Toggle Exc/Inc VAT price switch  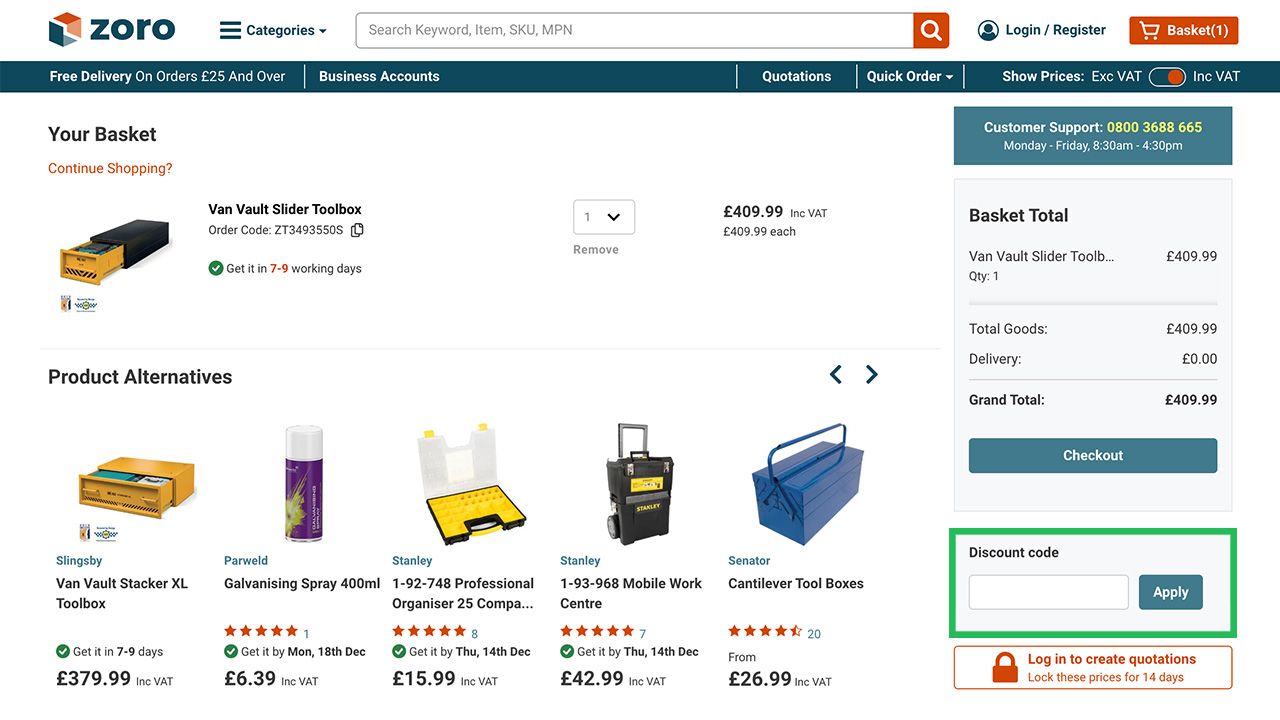click(x=1167, y=76)
